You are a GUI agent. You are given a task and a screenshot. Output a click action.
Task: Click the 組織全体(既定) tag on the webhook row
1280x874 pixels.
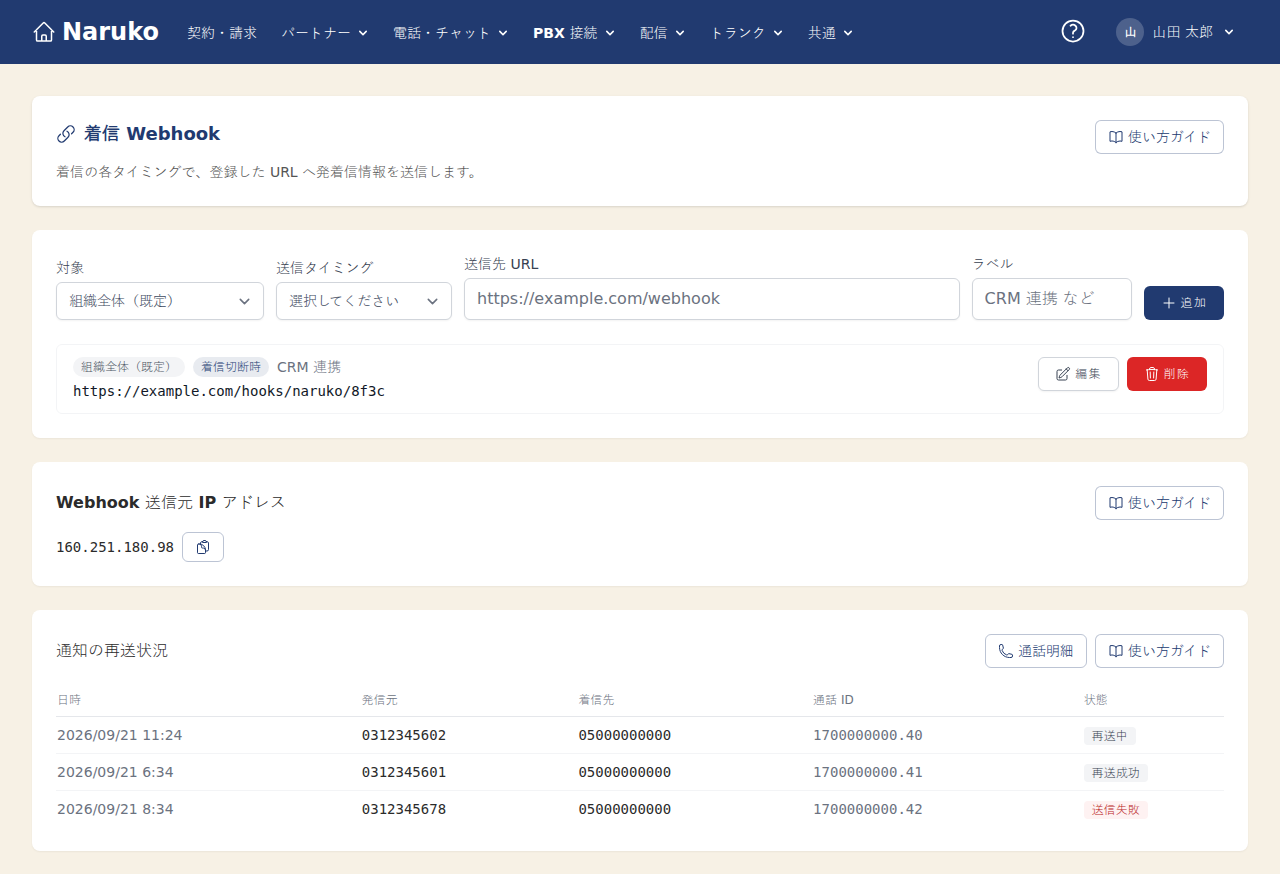click(129, 367)
